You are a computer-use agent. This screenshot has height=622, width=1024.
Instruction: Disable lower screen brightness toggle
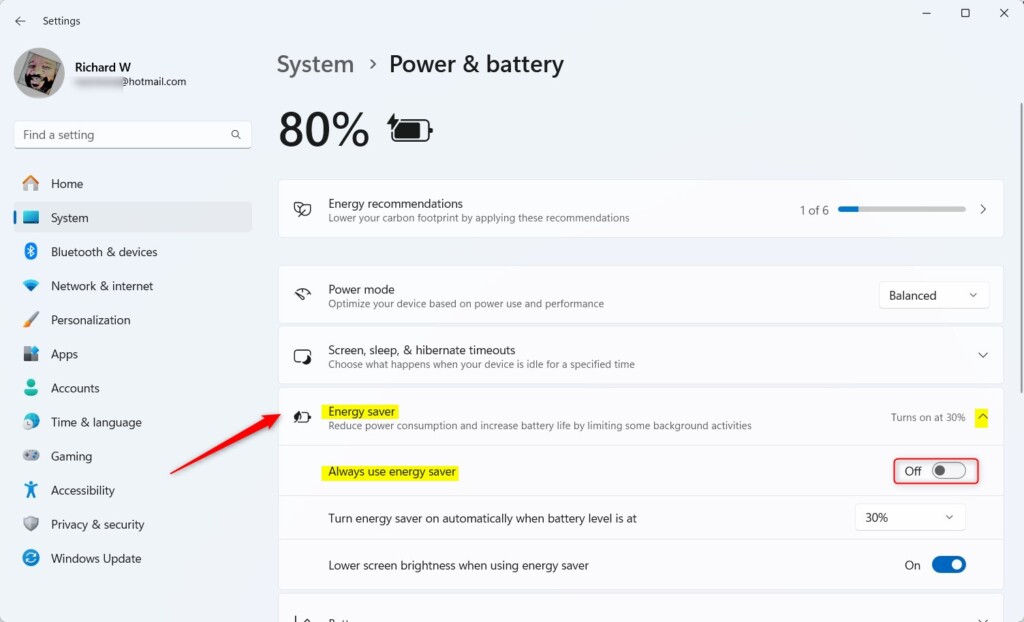click(x=948, y=565)
